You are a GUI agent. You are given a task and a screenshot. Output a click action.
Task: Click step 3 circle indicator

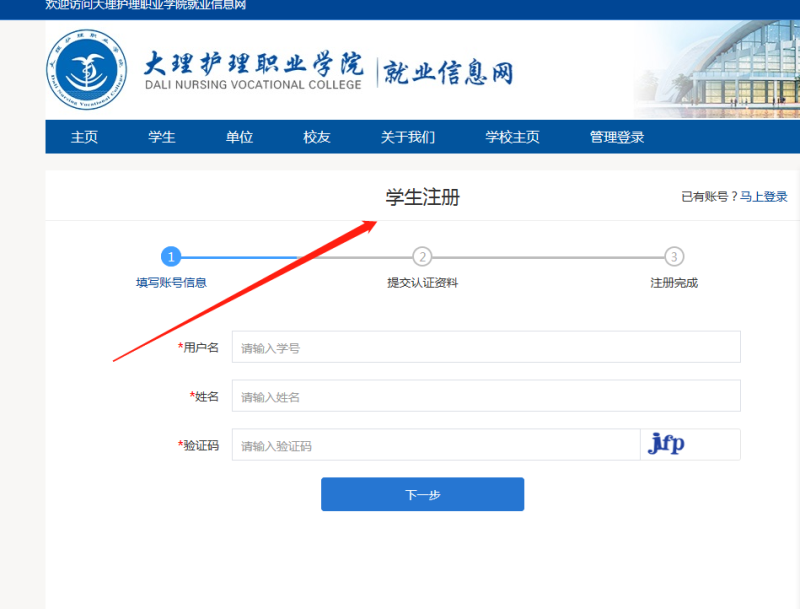pyautogui.click(x=674, y=257)
